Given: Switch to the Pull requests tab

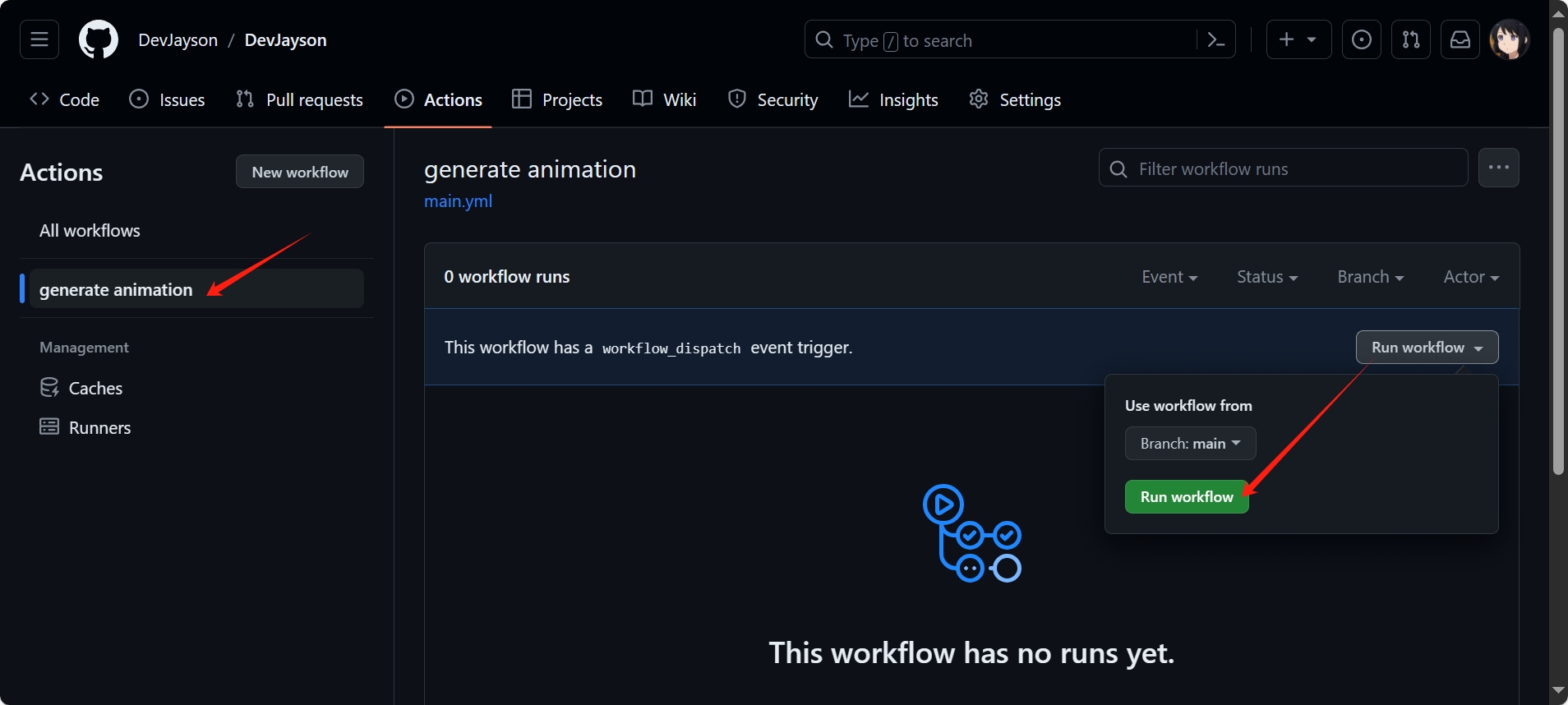Looking at the screenshot, I should coord(299,99).
